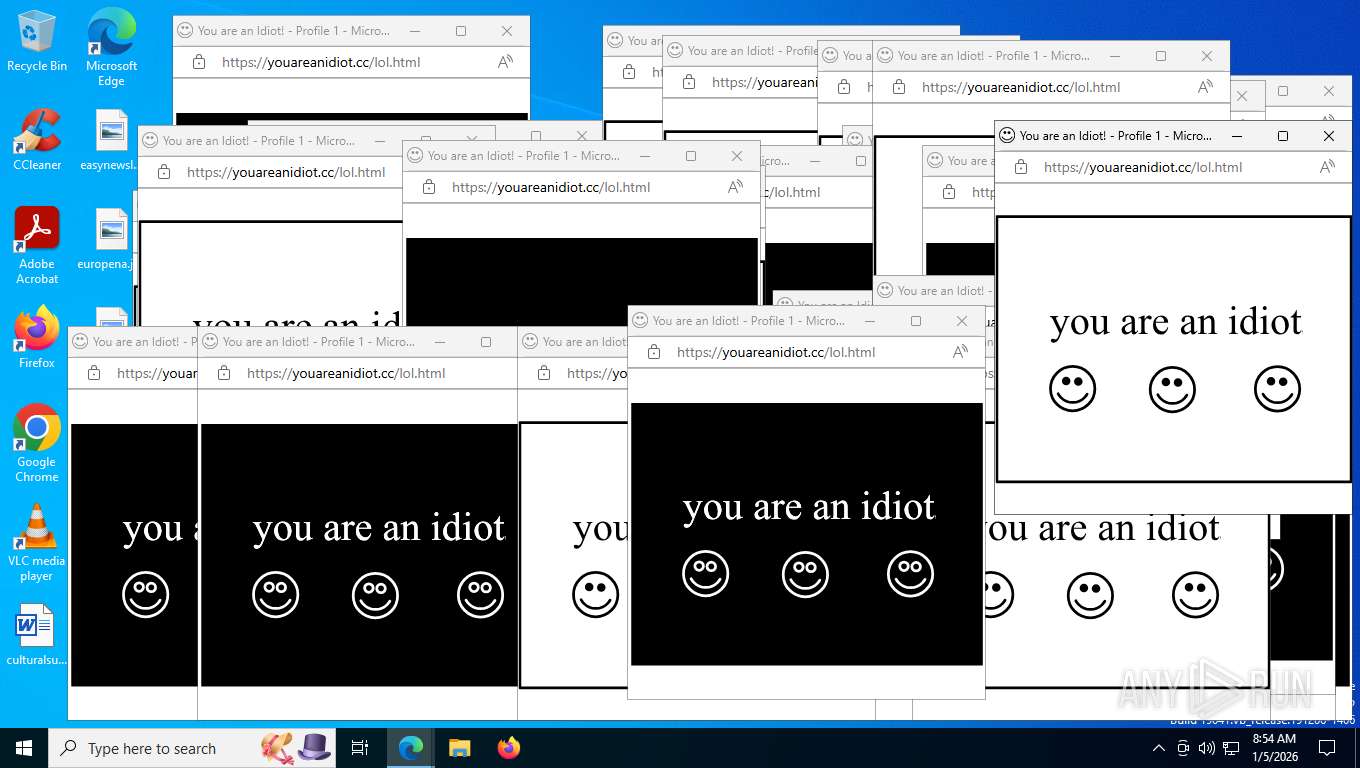Click the Read aloud icon in the top-left Edge window

click(x=505, y=62)
